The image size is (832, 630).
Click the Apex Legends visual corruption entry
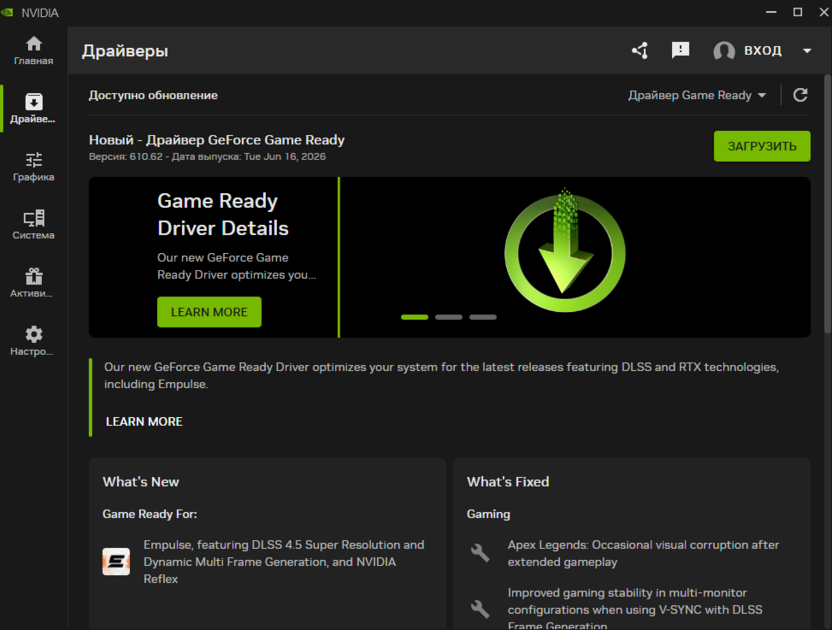pyautogui.click(x=643, y=553)
